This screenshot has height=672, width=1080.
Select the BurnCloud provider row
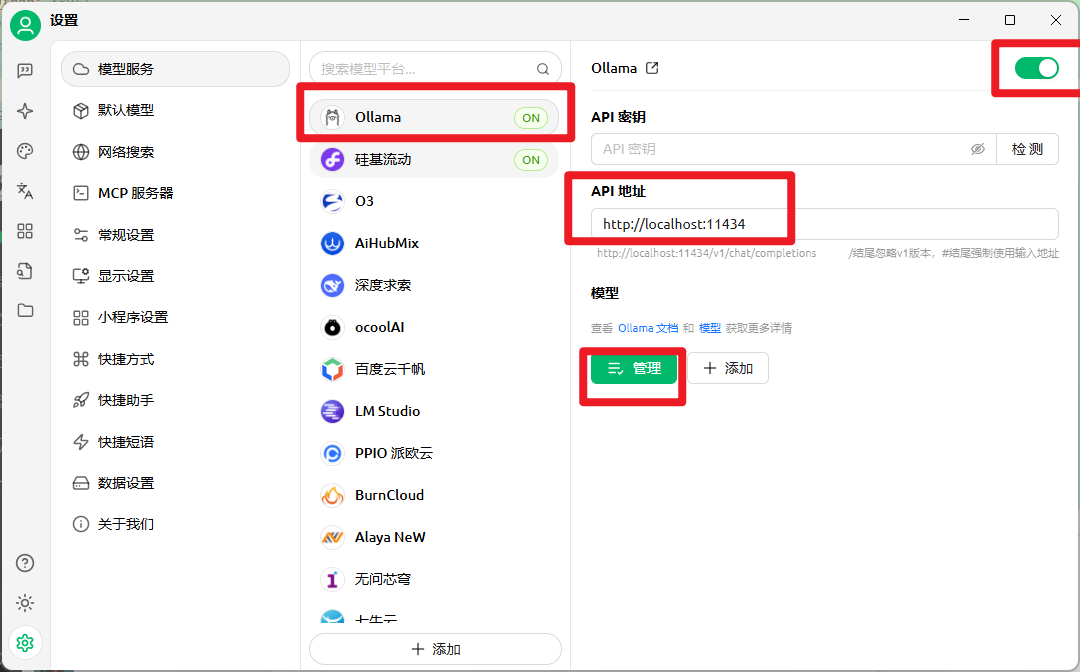click(x=434, y=495)
